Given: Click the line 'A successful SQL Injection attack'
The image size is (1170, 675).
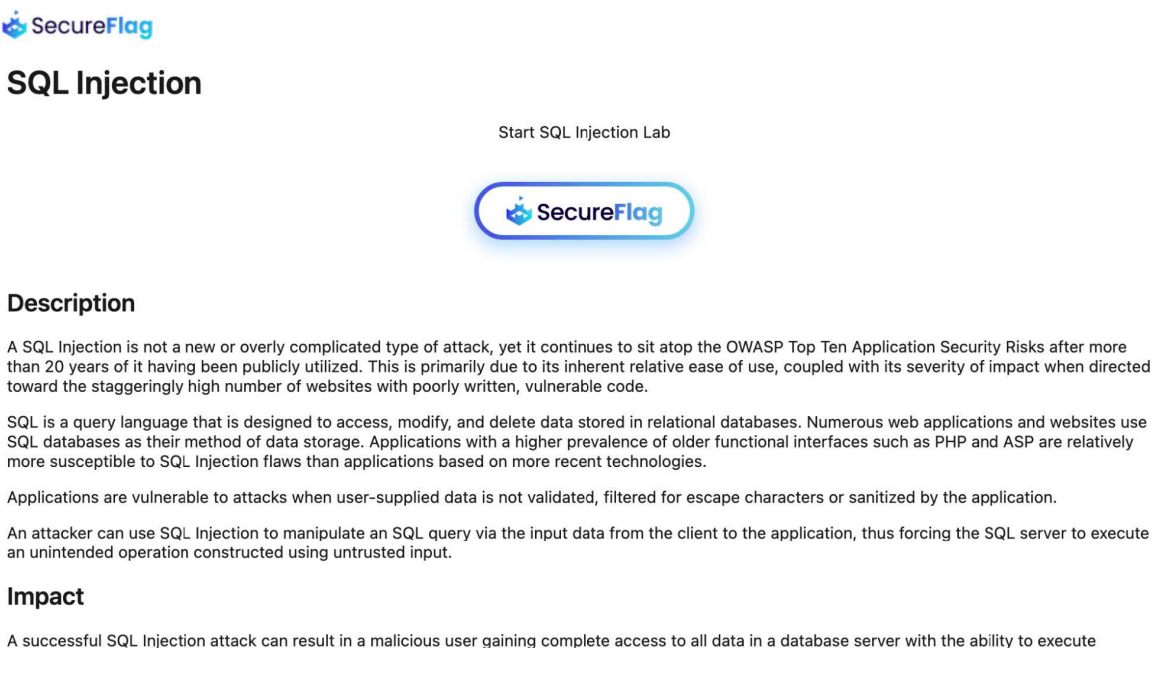Looking at the screenshot, I should (x=551, y=641).
